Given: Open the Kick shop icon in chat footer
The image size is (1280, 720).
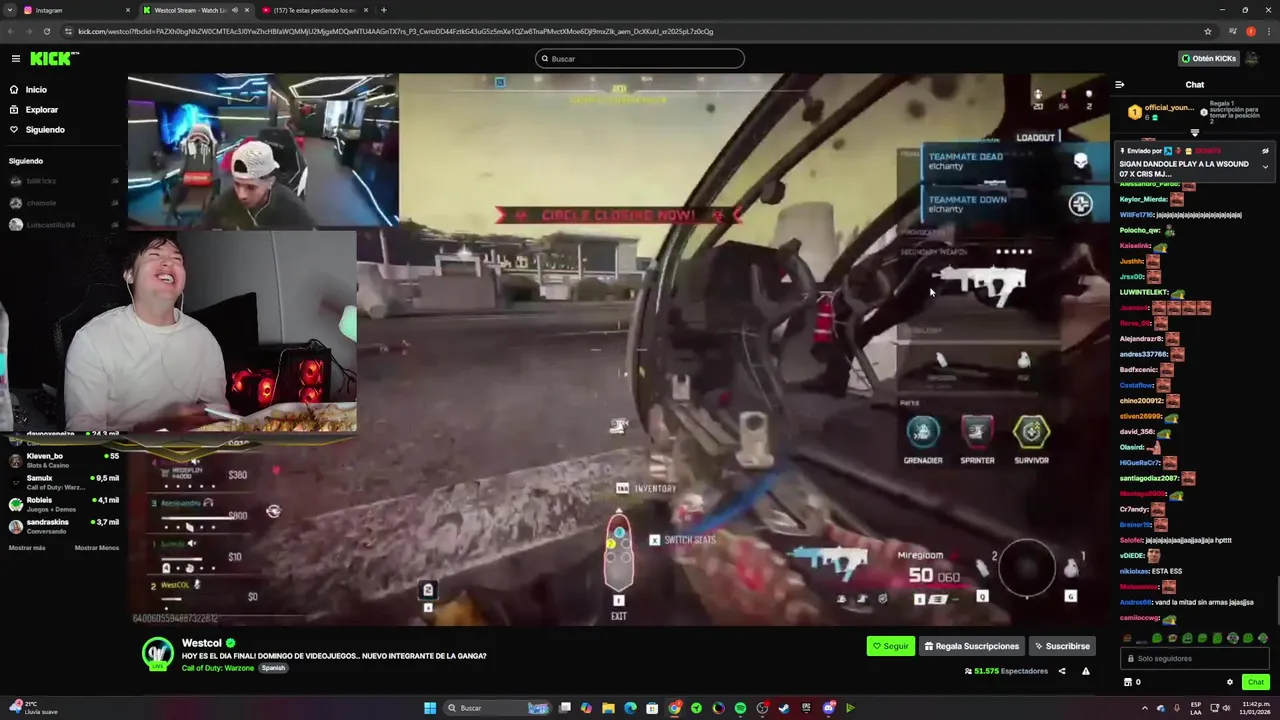Looking at the screenshot, I should [1128, 682].
